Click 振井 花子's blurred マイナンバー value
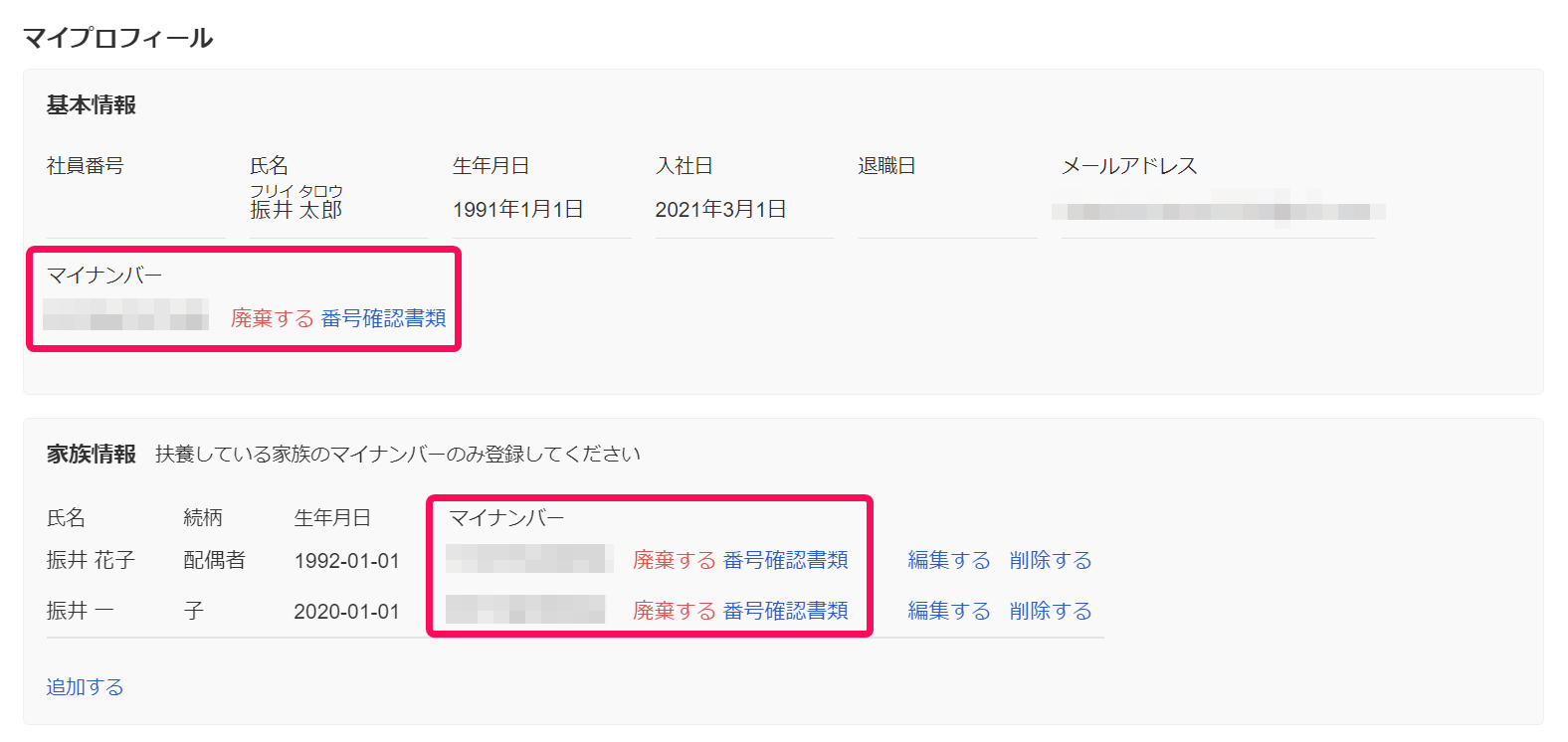This screenshot has height=742, width=1568. click(x=528, y=559)
